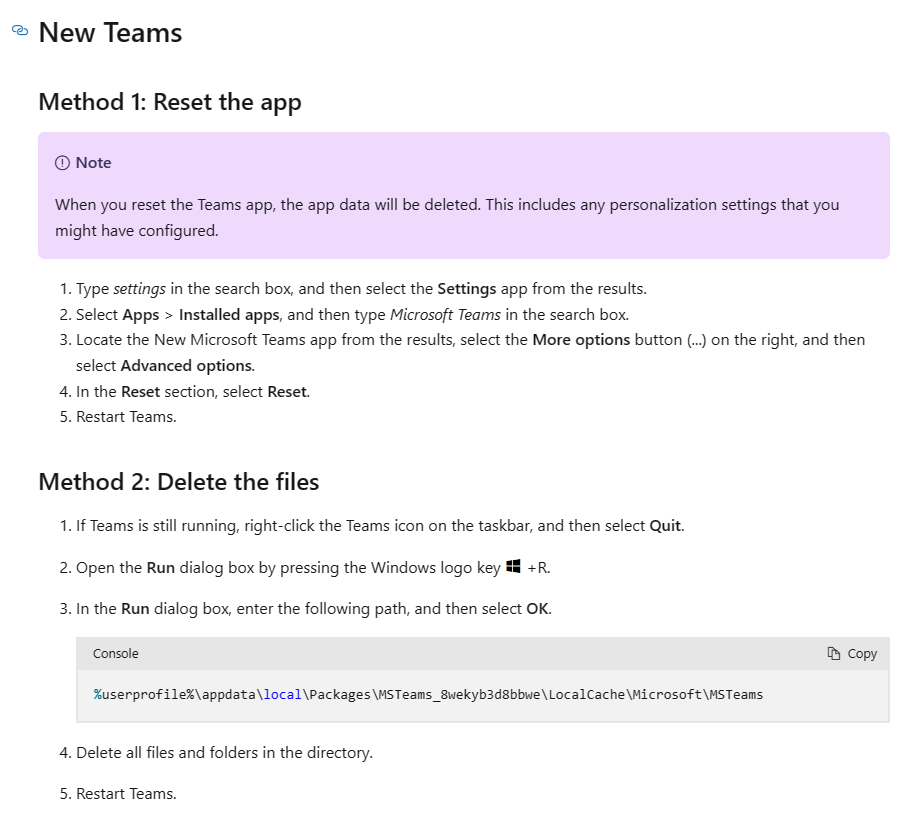Copy the console path with Copy button

coord(852,653)
